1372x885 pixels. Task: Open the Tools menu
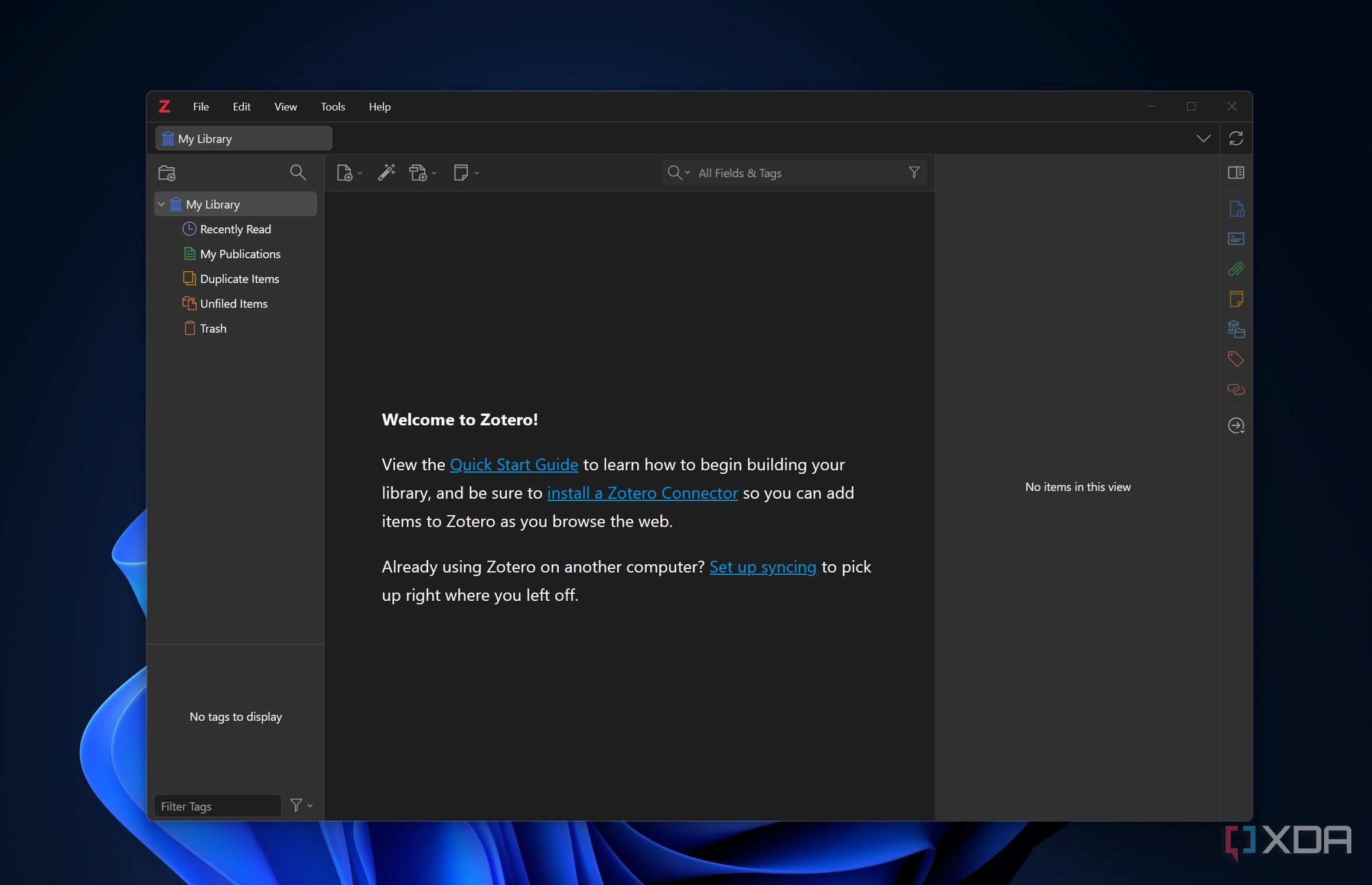[x=333, y=107]
